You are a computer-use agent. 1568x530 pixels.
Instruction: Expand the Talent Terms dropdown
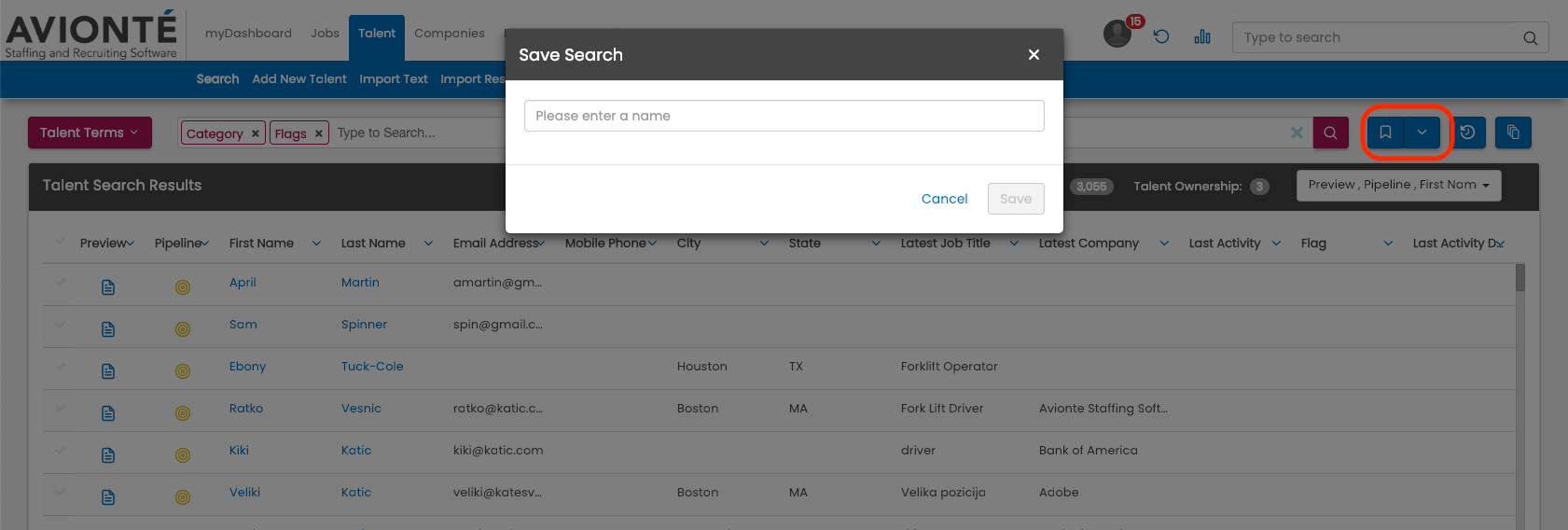(x=89, y=132)
